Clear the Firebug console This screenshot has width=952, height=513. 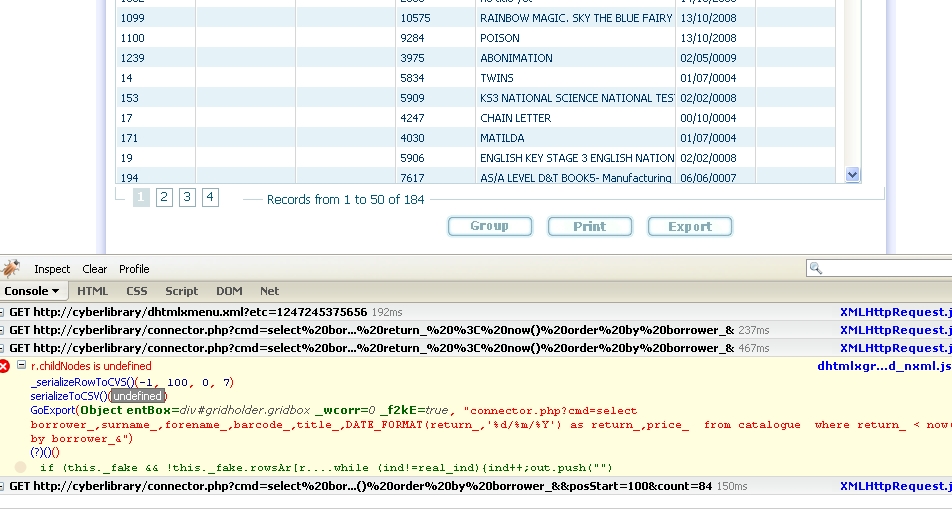[x=94, y=269]
